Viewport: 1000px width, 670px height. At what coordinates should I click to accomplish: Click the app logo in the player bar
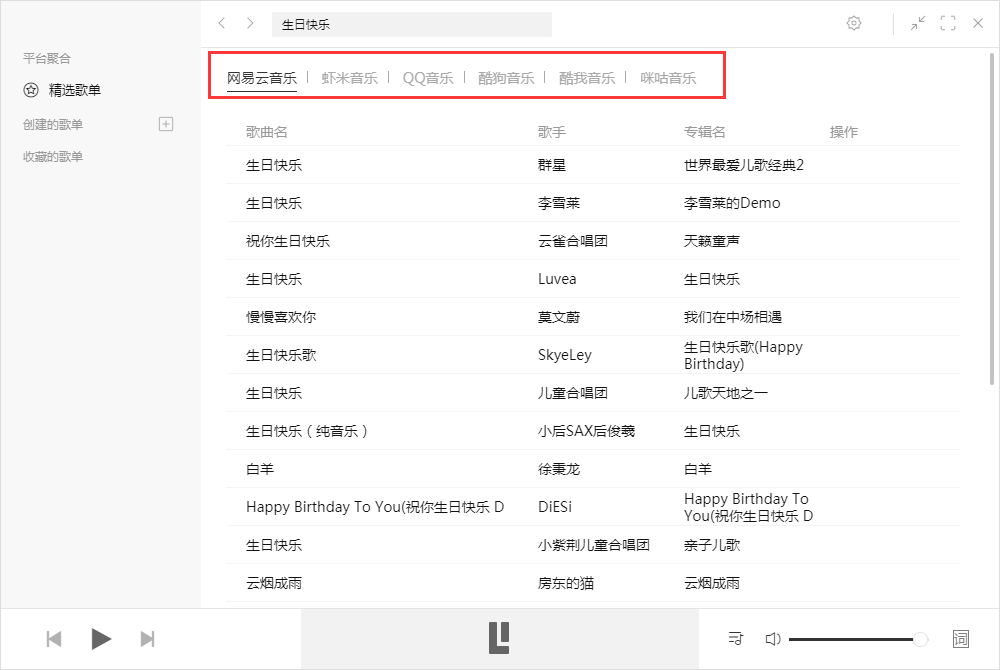(x=498, y=638)
